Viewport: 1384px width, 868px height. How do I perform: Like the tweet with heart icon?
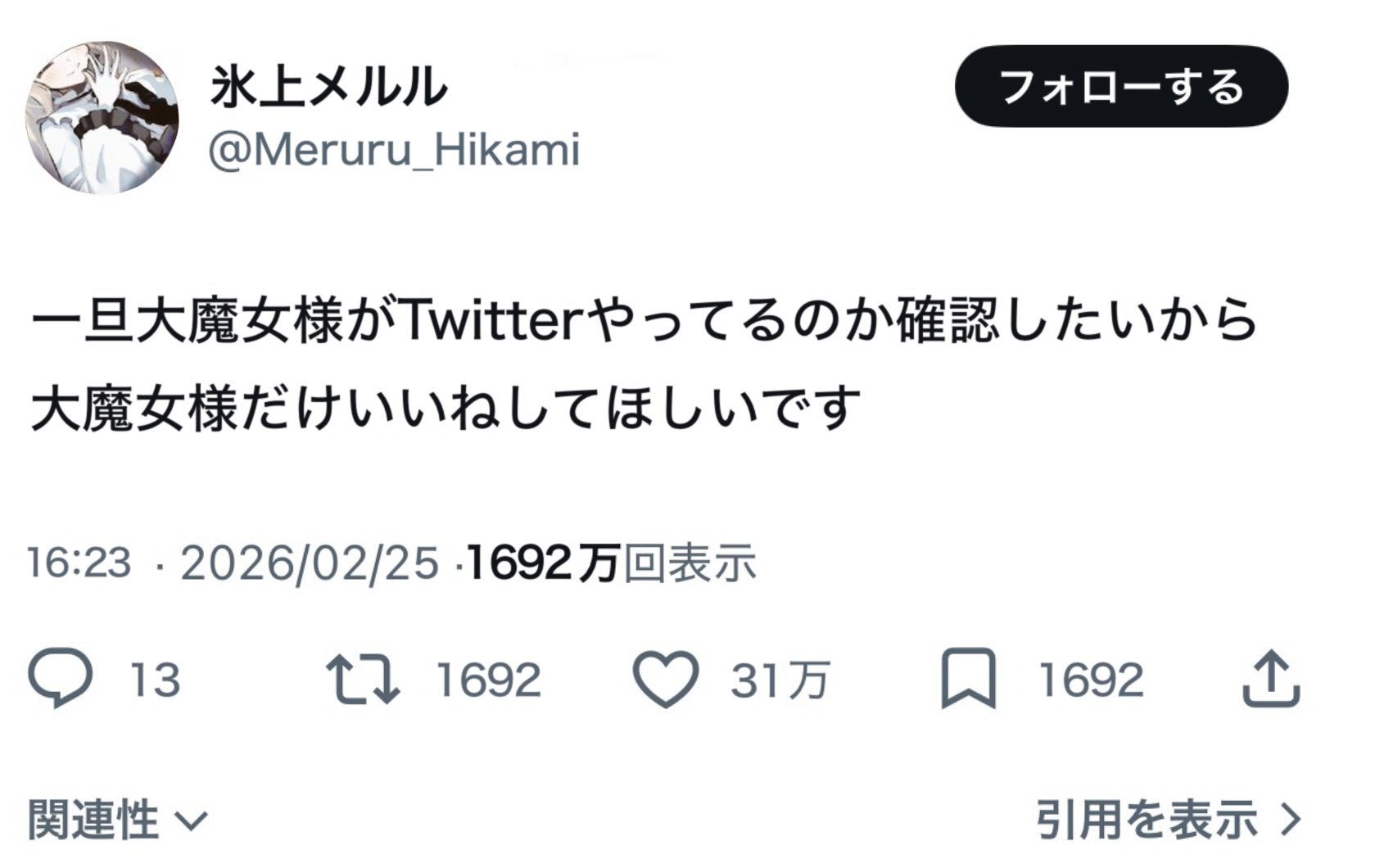coord(666,679)
